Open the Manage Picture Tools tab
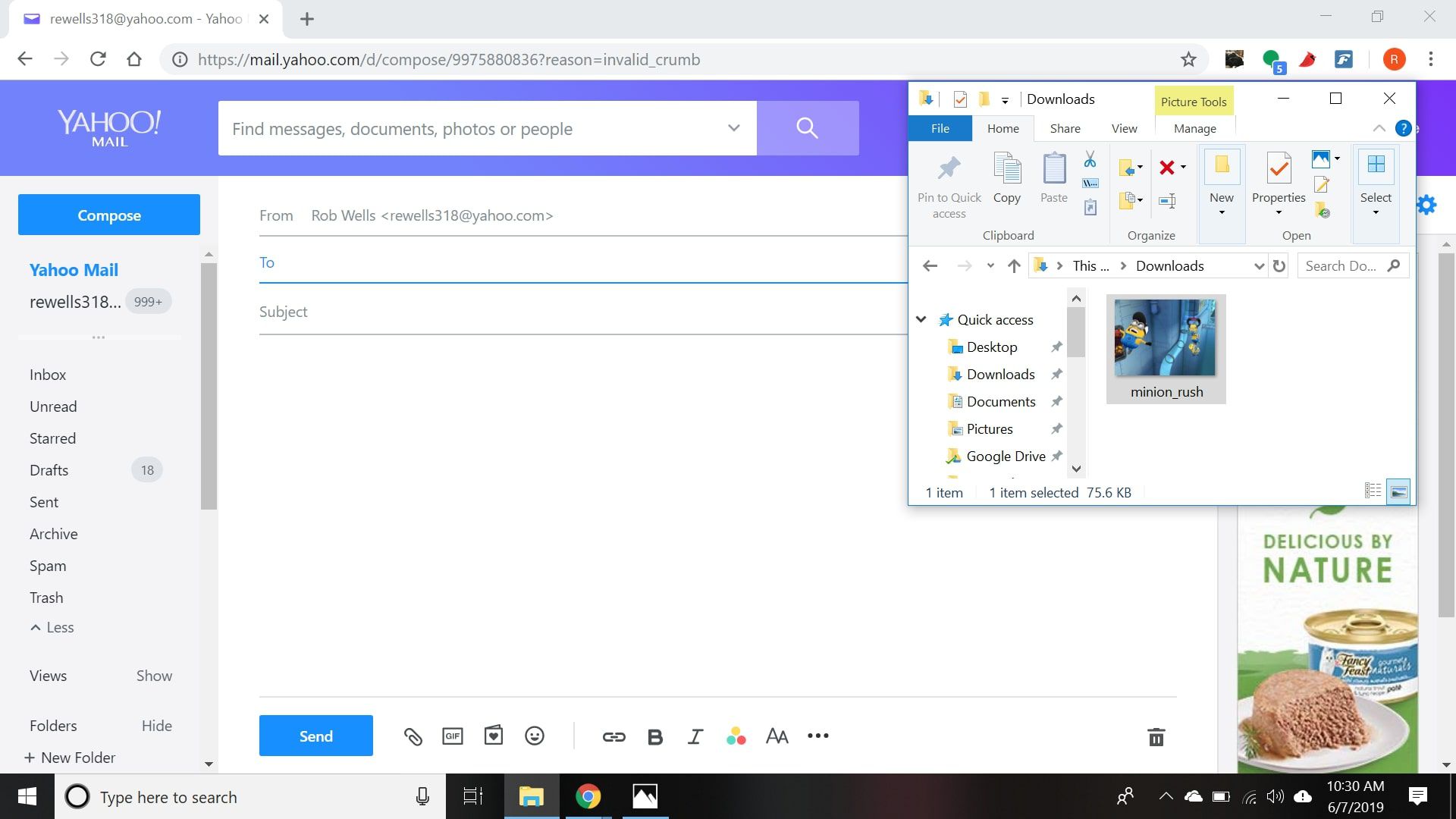The width and height of the screenshot is (1456, 819). coord(1194,128)
